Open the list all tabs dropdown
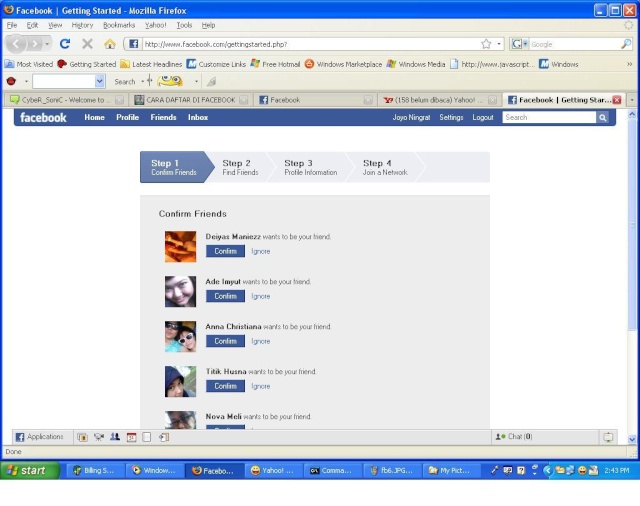 coord(632,100)
